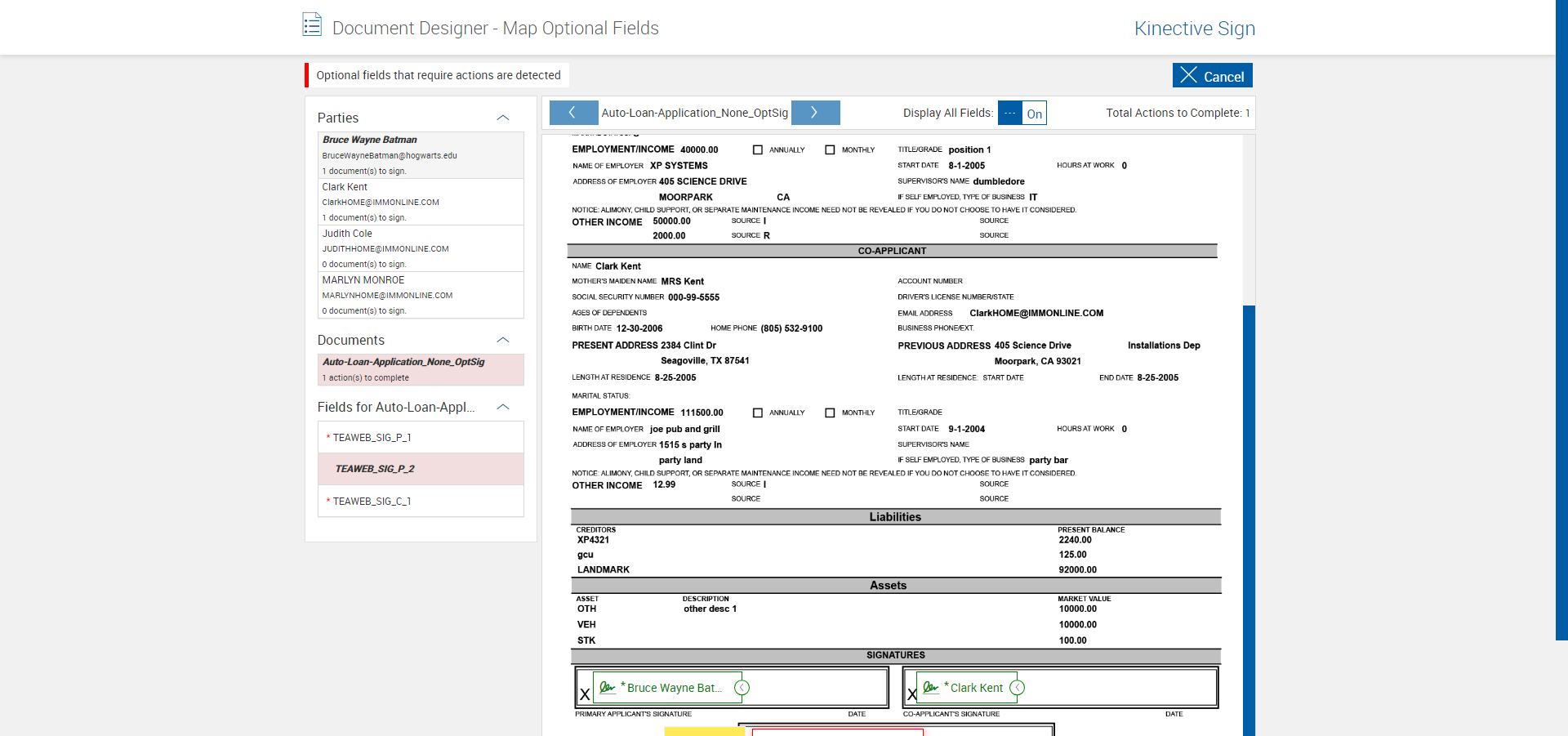Click present balance 92000.00
1568x736 pixels.
1078,569
